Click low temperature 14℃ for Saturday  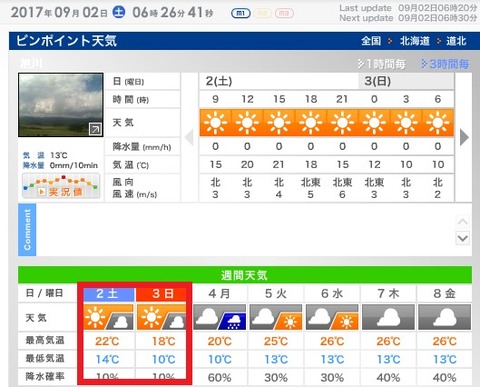pyautogui.click(x=107, y=359)
